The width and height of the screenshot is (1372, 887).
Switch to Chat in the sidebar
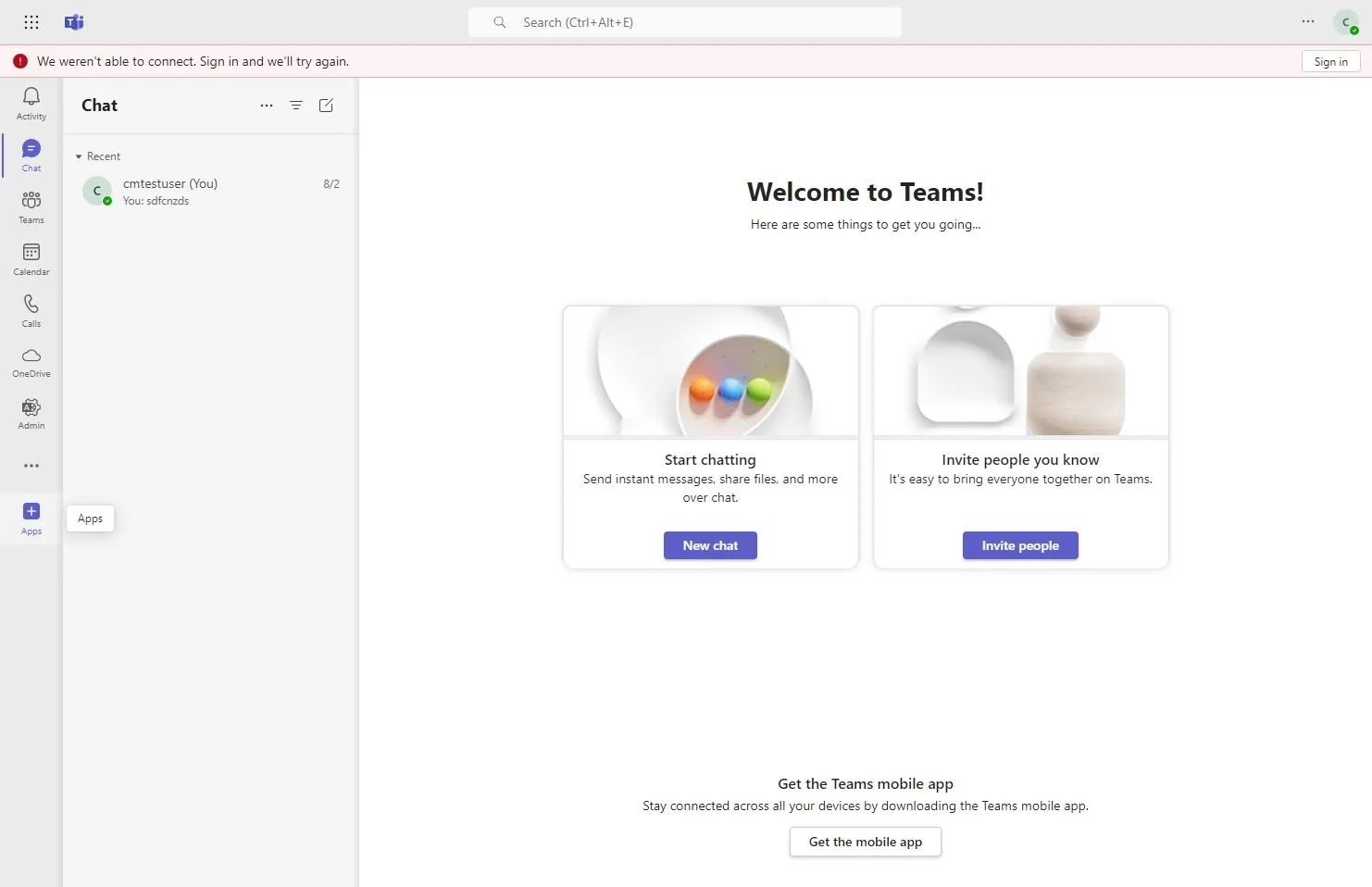tap(31, 156)
